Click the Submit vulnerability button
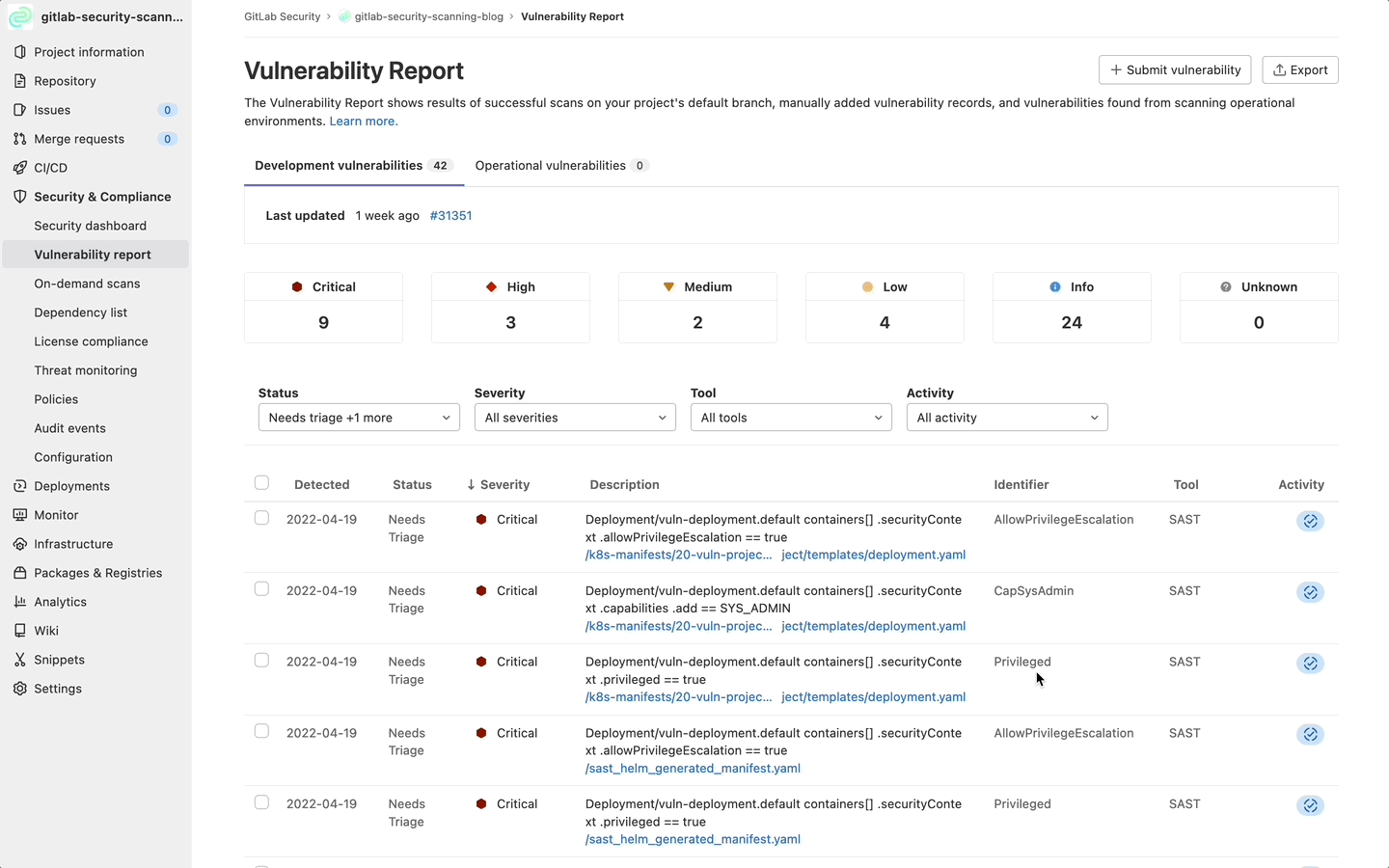 pyautogui.click(x=1174, y=70)
